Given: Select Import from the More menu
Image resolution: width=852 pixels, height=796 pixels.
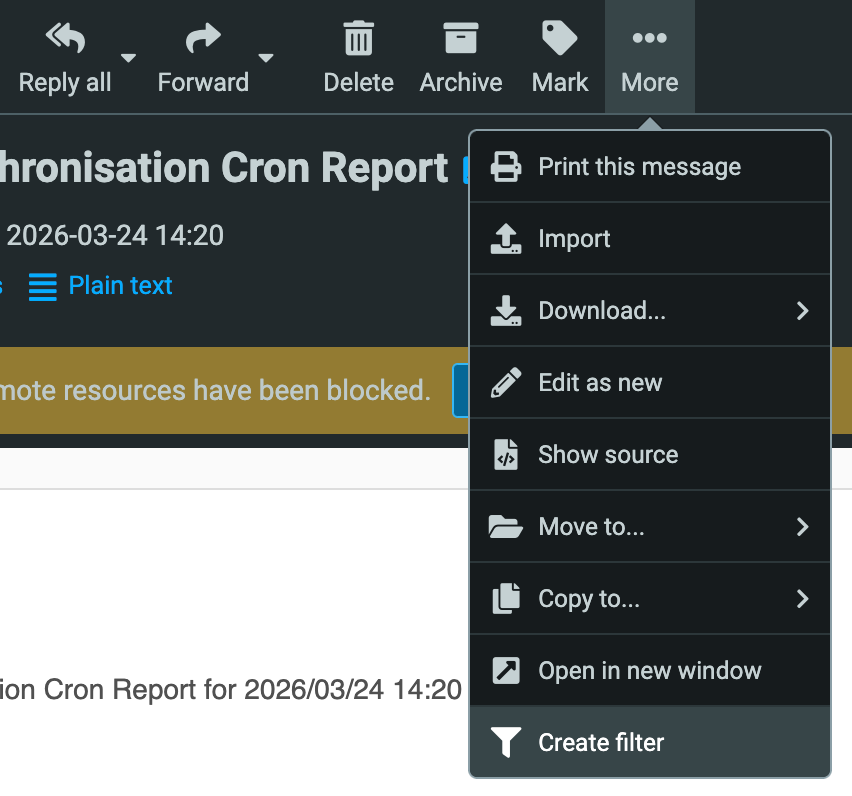Looking at the screenshot, I should 574,239.
